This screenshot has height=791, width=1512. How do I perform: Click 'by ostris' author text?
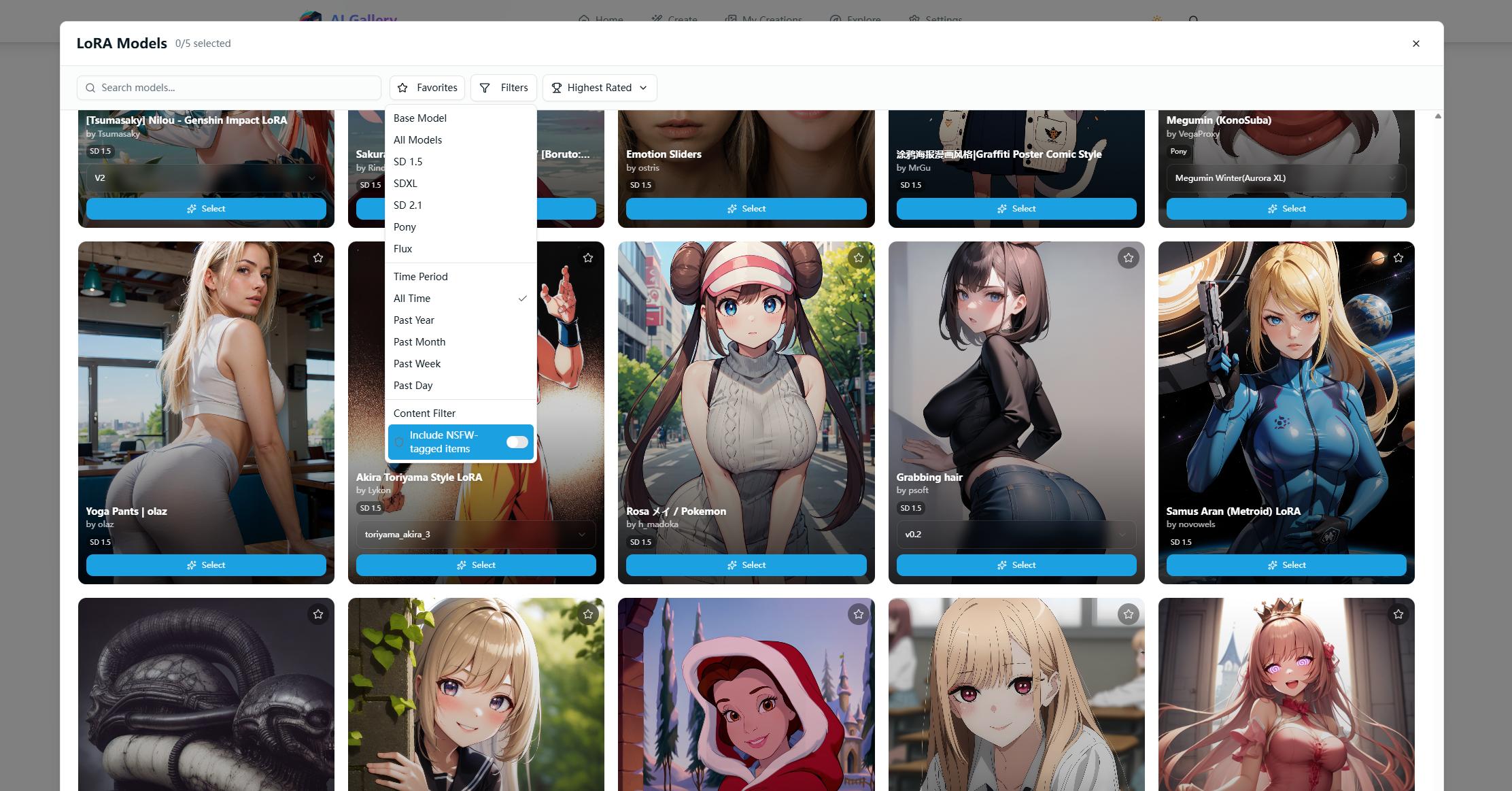(642, 168)
